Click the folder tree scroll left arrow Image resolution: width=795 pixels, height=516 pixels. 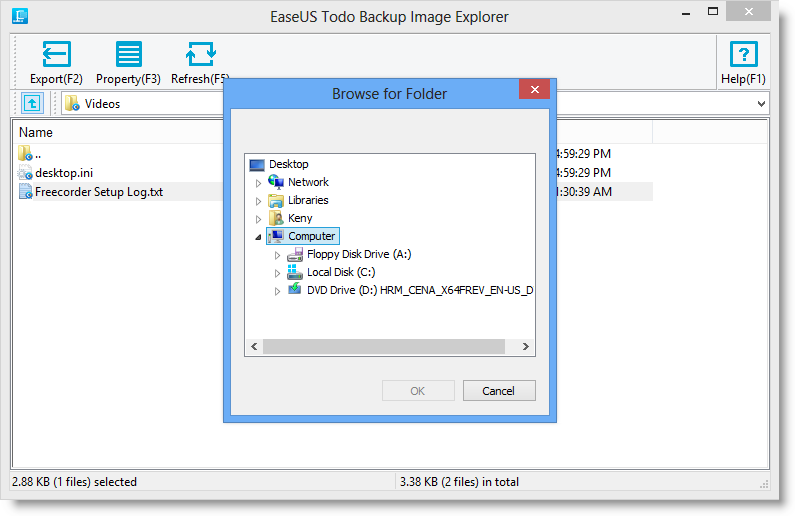click(254, 347)
